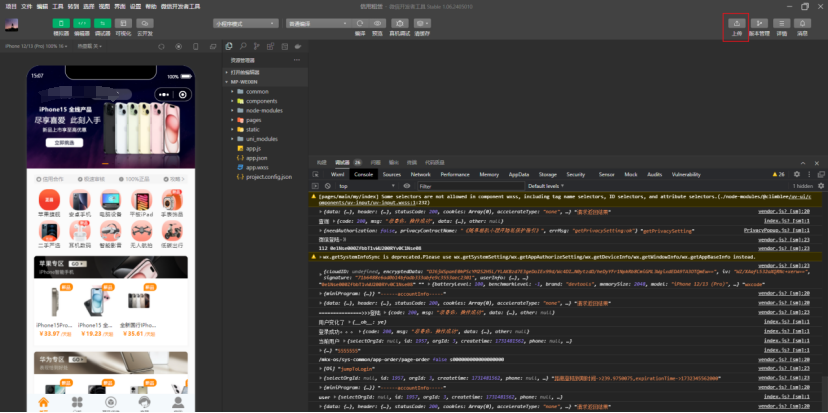Click the 上传 upload button

tap(737, 23)
